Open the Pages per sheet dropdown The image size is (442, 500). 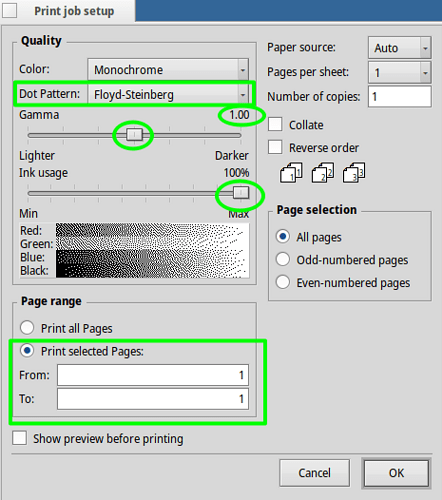400,72
